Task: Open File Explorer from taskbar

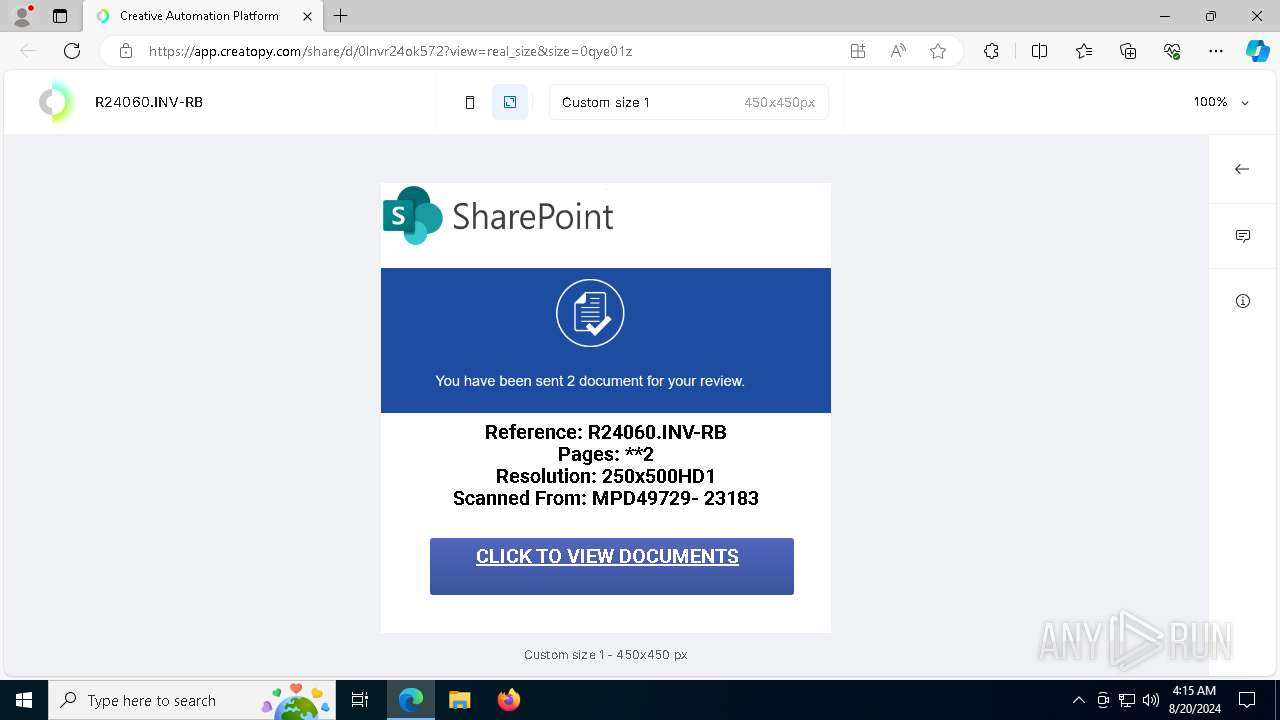Action: click(459, 700)
